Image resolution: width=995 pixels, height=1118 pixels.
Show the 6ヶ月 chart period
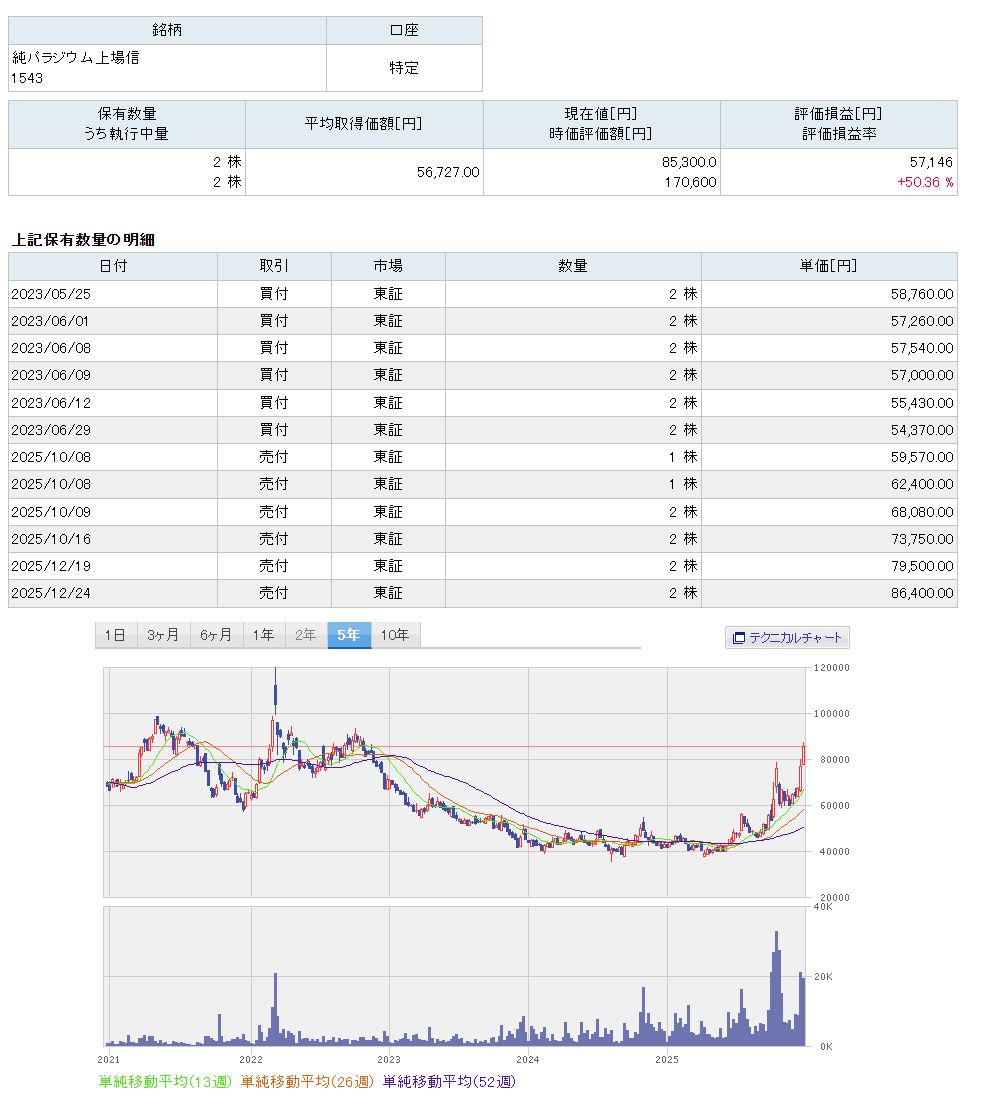coord(215,635)
